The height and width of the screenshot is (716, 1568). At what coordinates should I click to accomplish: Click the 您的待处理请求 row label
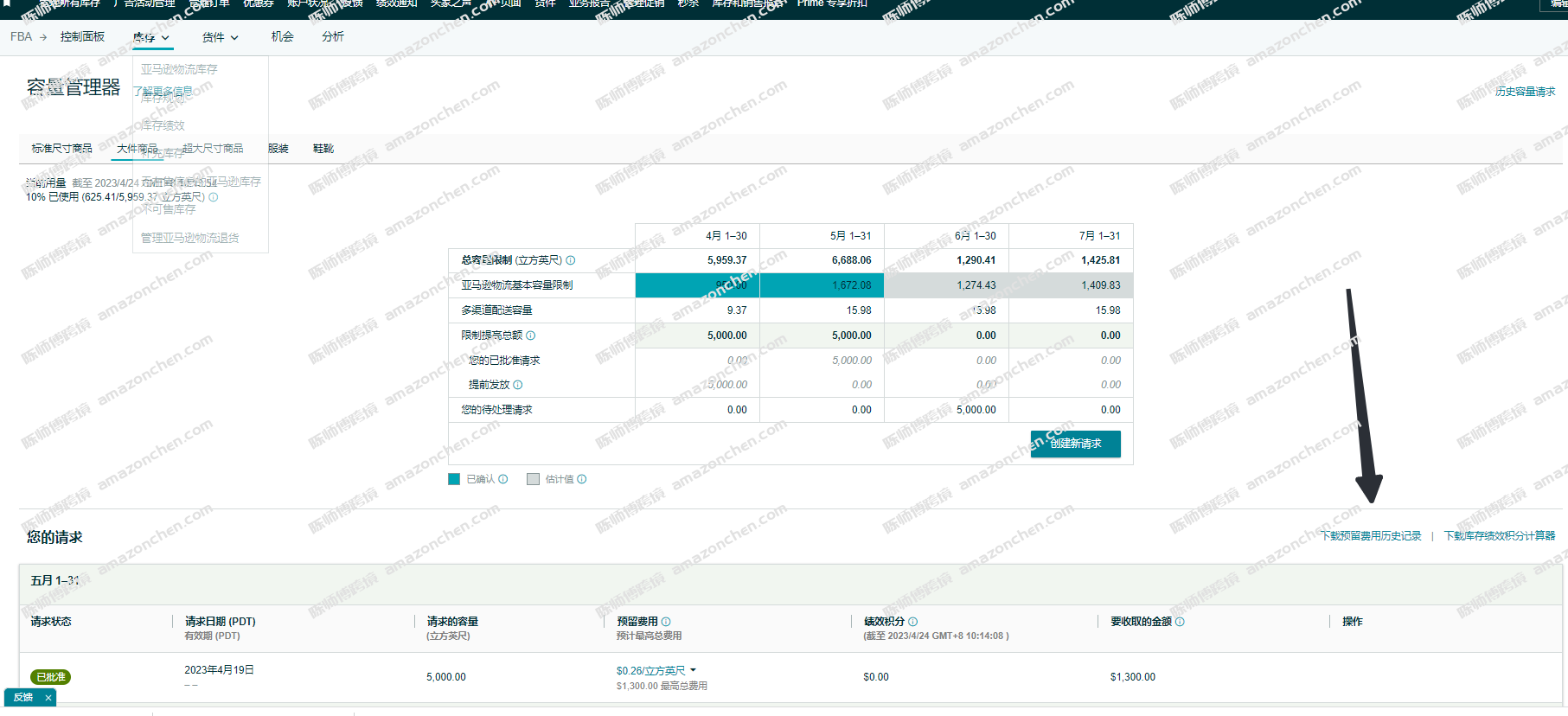(496, 410)
